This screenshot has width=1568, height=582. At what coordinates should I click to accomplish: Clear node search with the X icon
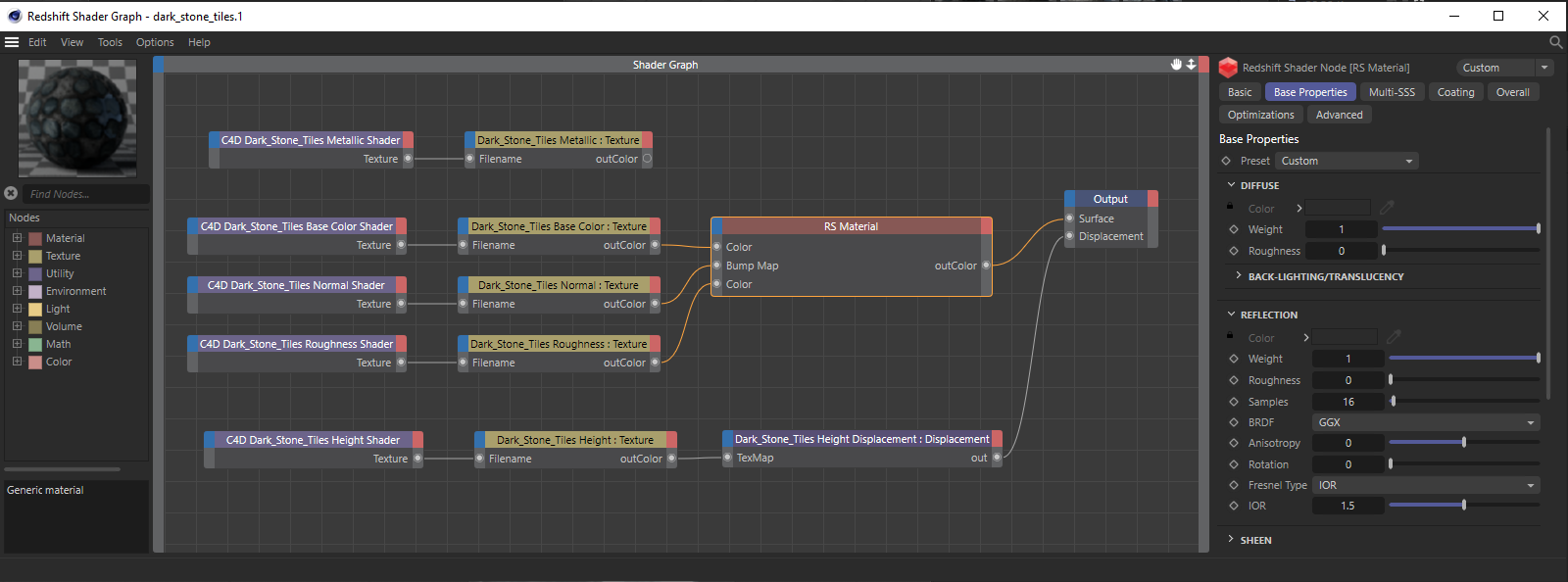(11, 194)
